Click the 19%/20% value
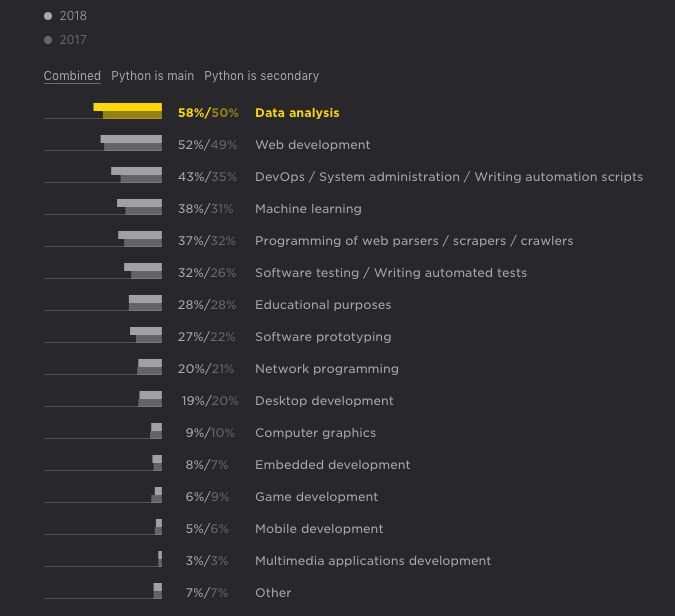Screen dimensions: 675x616 coord(210,401)
